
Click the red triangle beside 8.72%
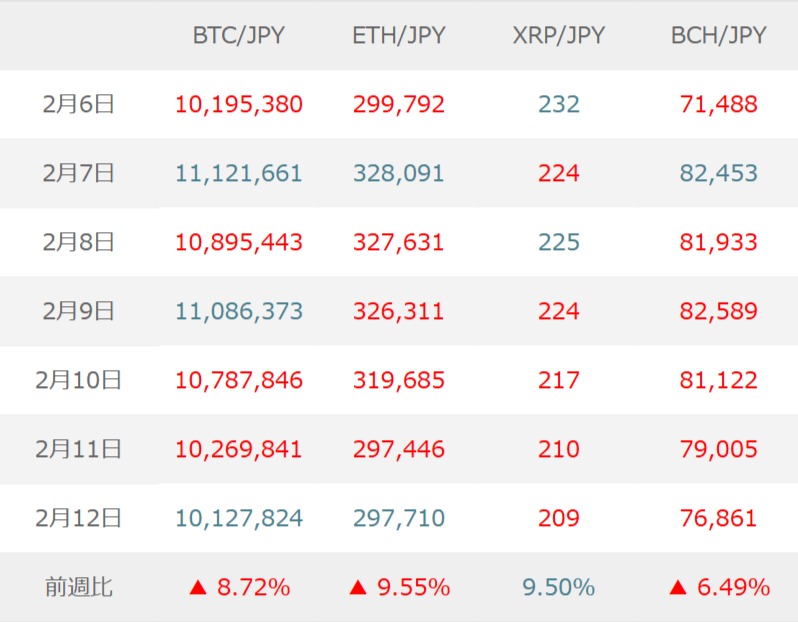click(x=197, y=588)
